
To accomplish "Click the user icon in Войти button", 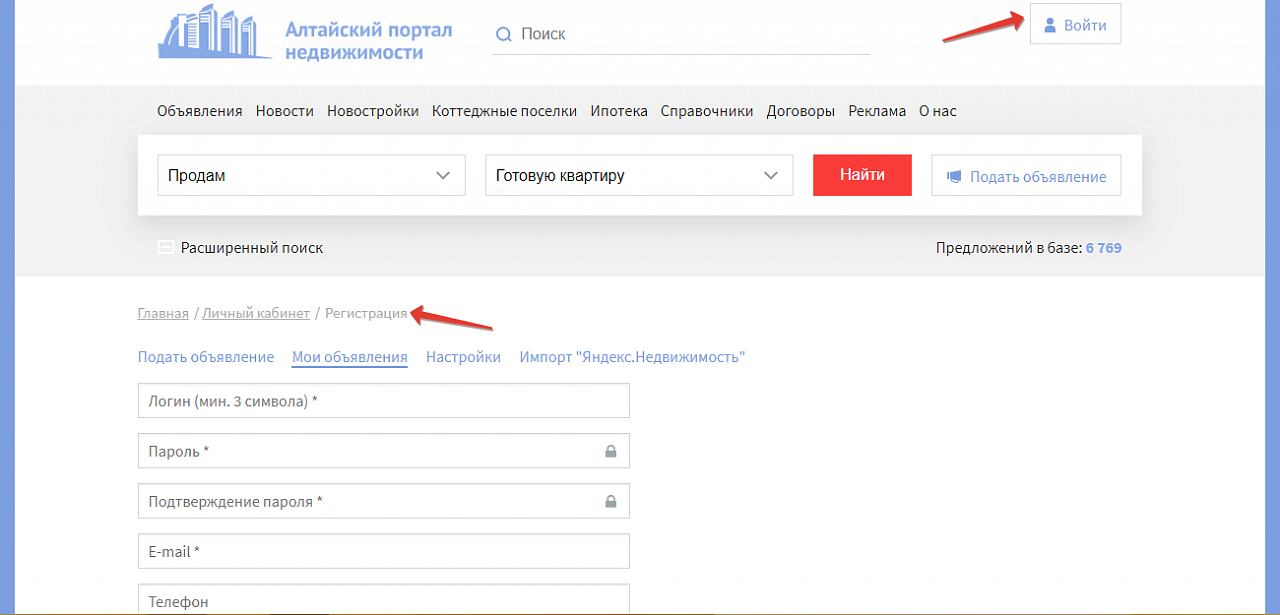I will point(1050,25).
